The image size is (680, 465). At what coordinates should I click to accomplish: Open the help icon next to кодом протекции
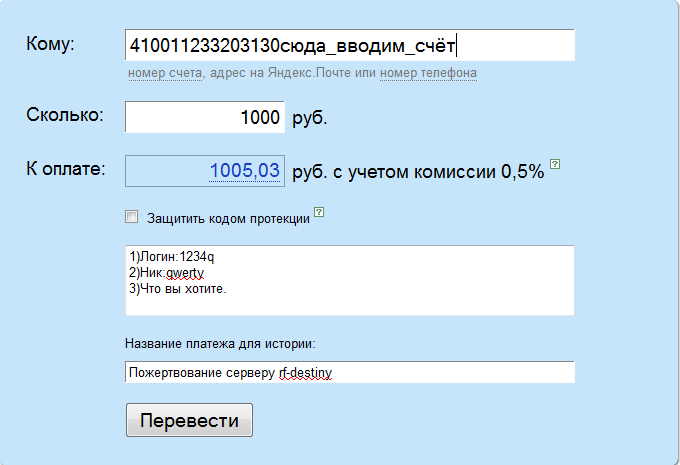pyautogui.click(x=319, y=212)
